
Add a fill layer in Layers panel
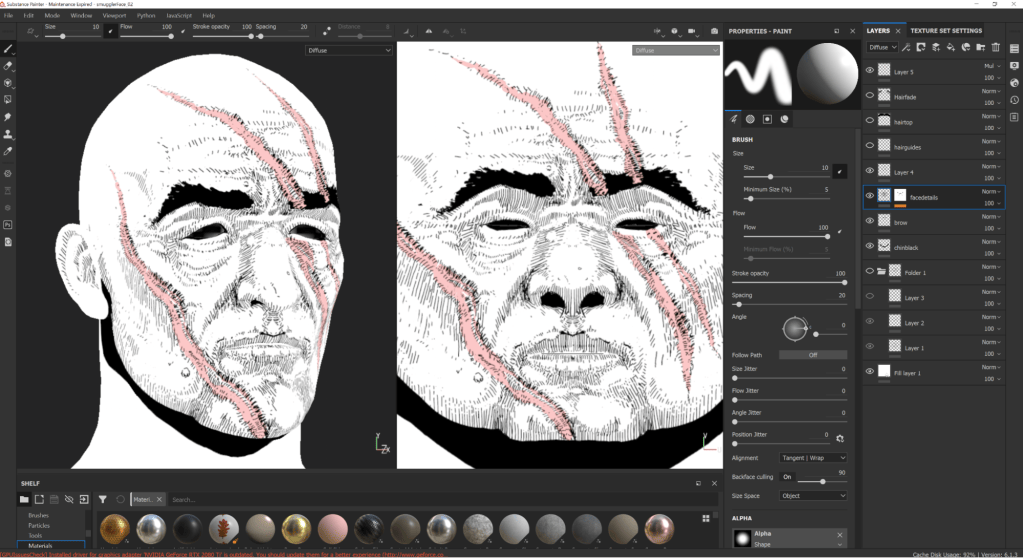click(x=951, y=47)
